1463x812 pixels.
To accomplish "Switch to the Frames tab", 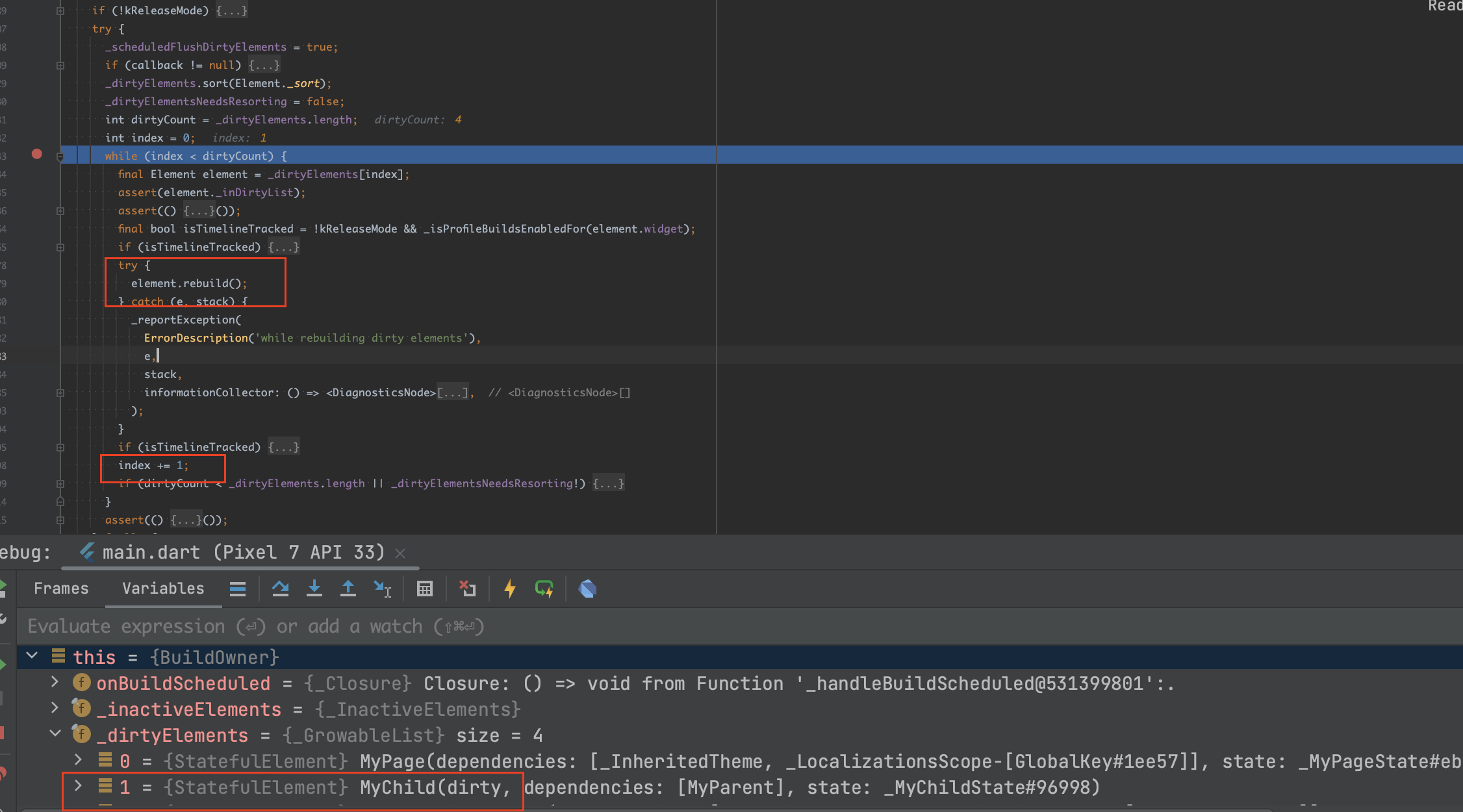I will [61, 589].
